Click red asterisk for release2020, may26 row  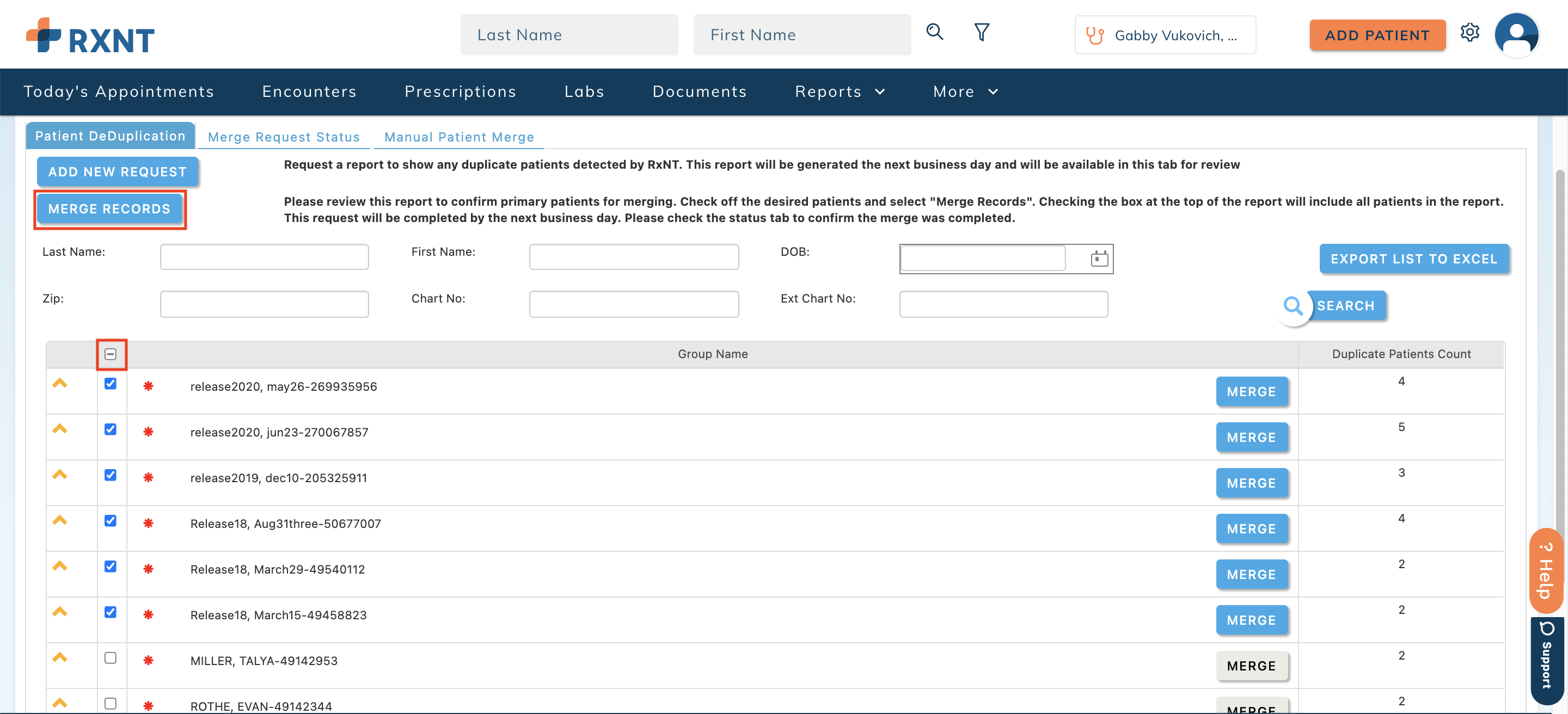tap(148, 386)
